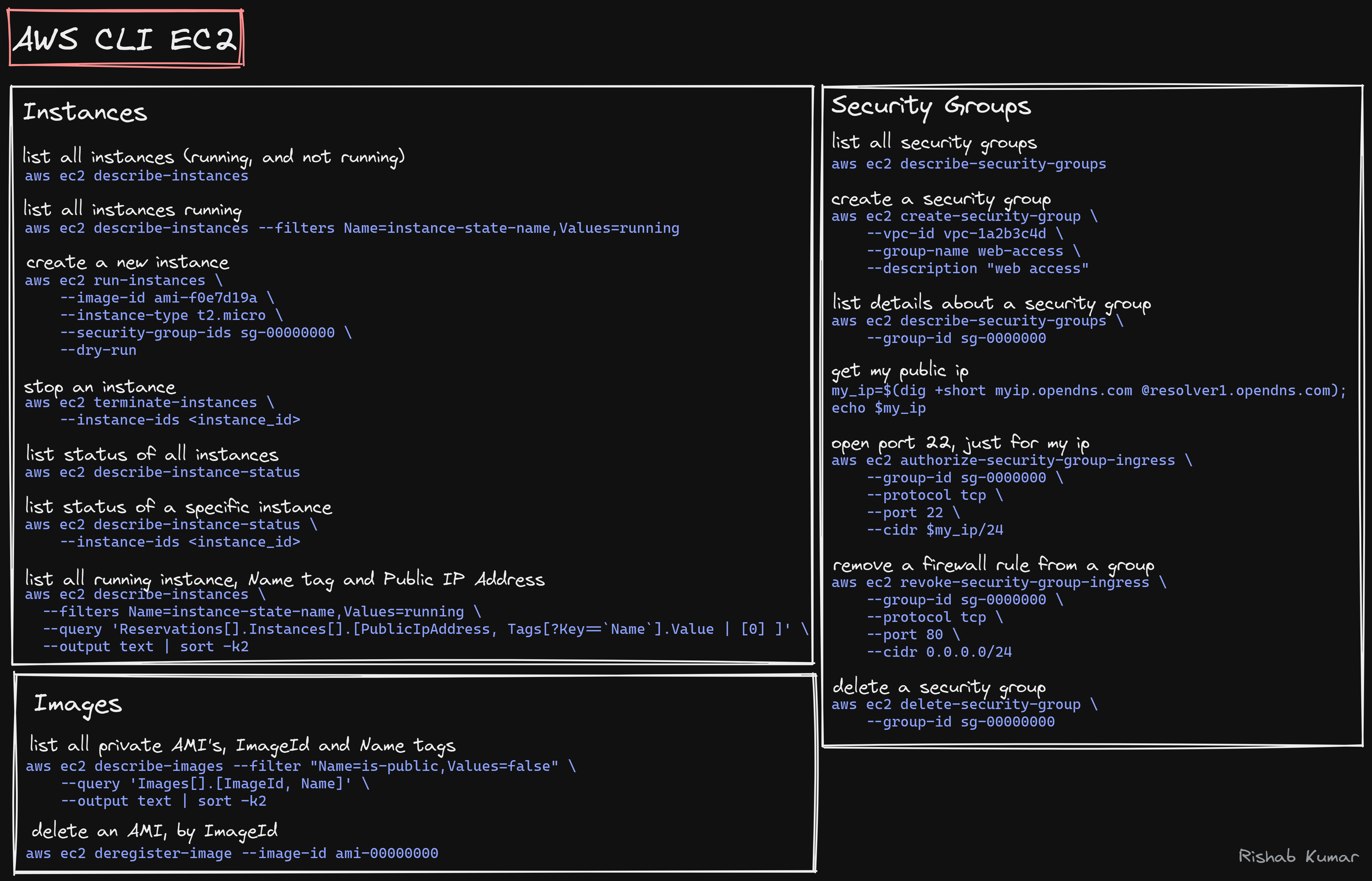Screen dimensions: 1372x881
Task: Click the 'create a security group' caption
Action: 941,199
